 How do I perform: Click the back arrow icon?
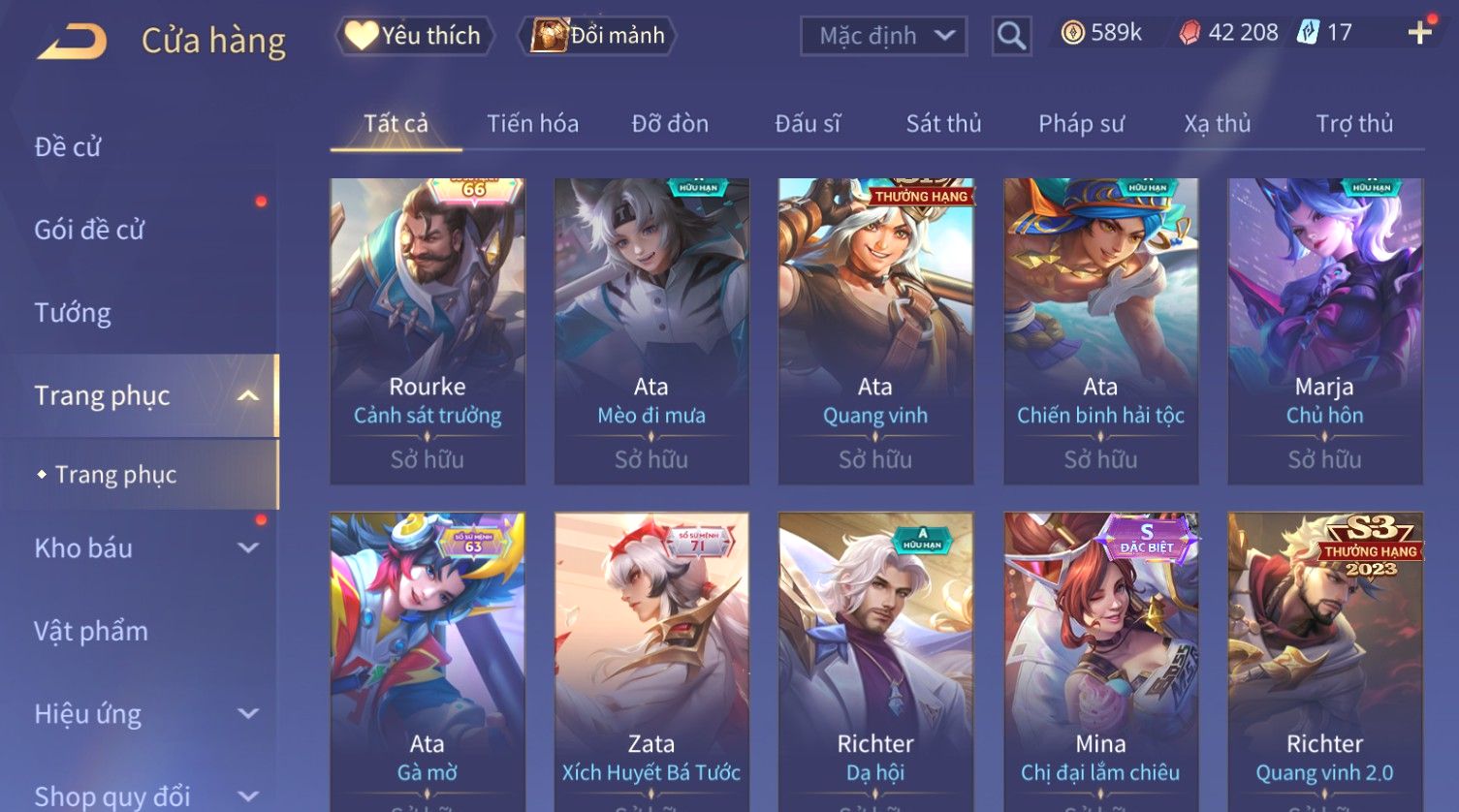click(x=73, y=41)
